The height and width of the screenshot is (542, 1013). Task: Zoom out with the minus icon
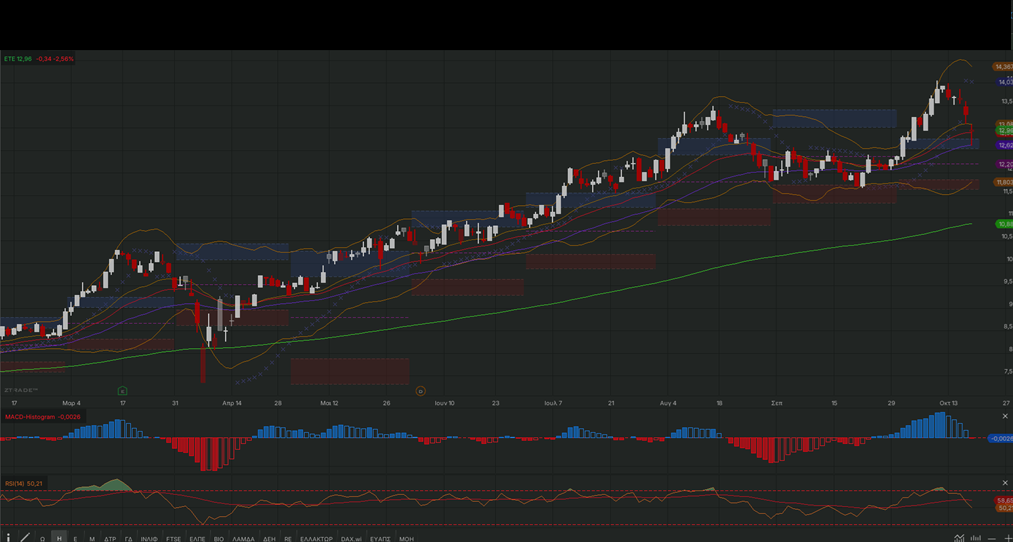[992, 538]
